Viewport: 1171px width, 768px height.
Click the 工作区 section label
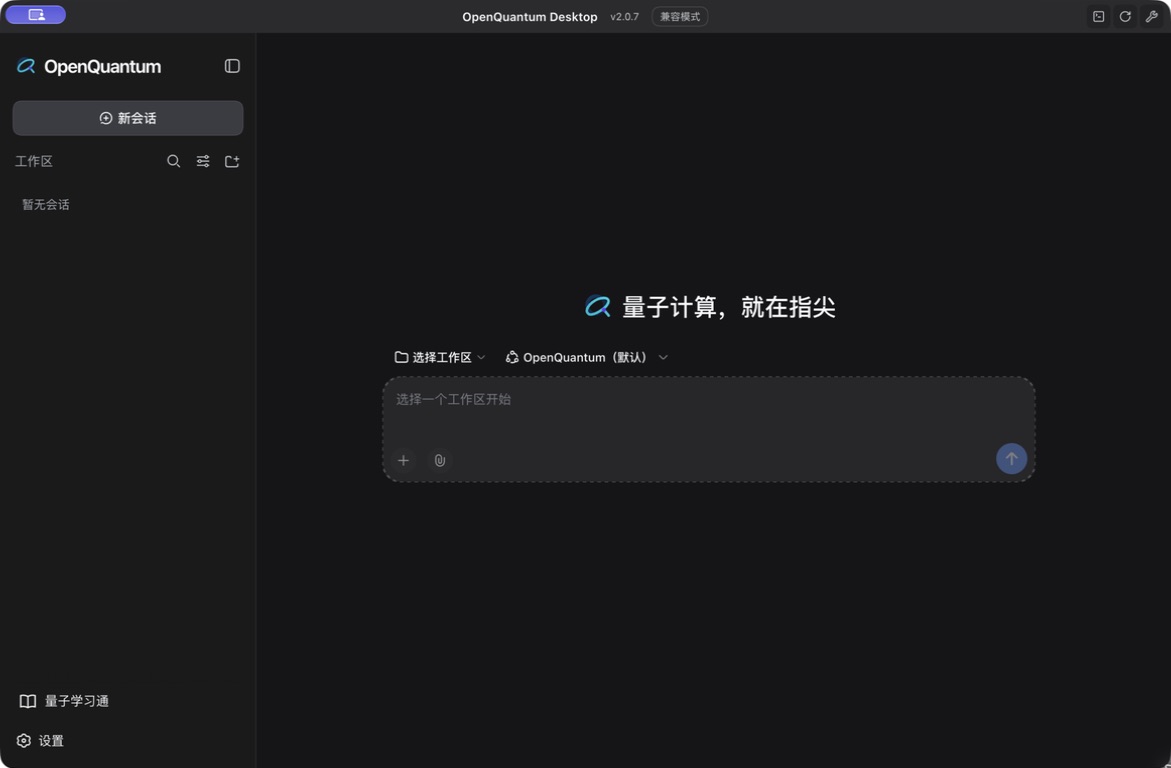pos(34,161)
